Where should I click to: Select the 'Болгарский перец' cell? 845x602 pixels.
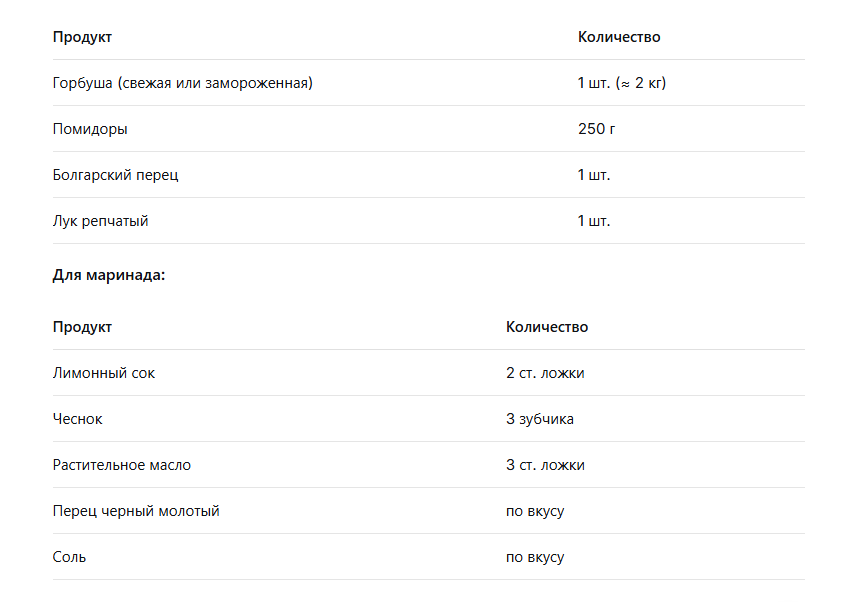[115, 175]
